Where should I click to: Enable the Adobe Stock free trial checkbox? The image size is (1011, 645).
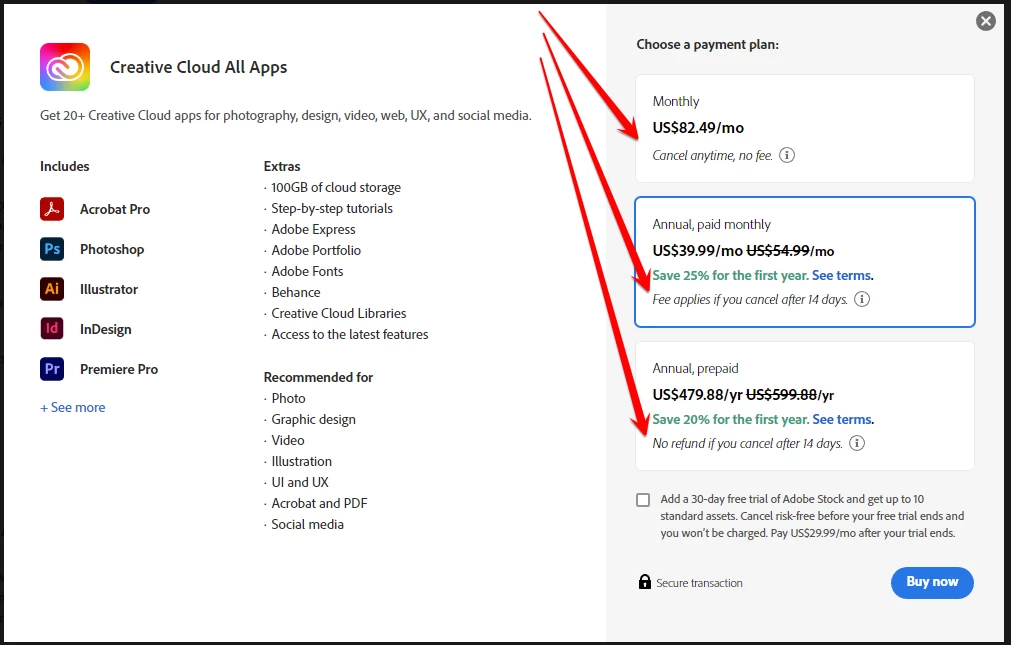[x=643, y=500]
